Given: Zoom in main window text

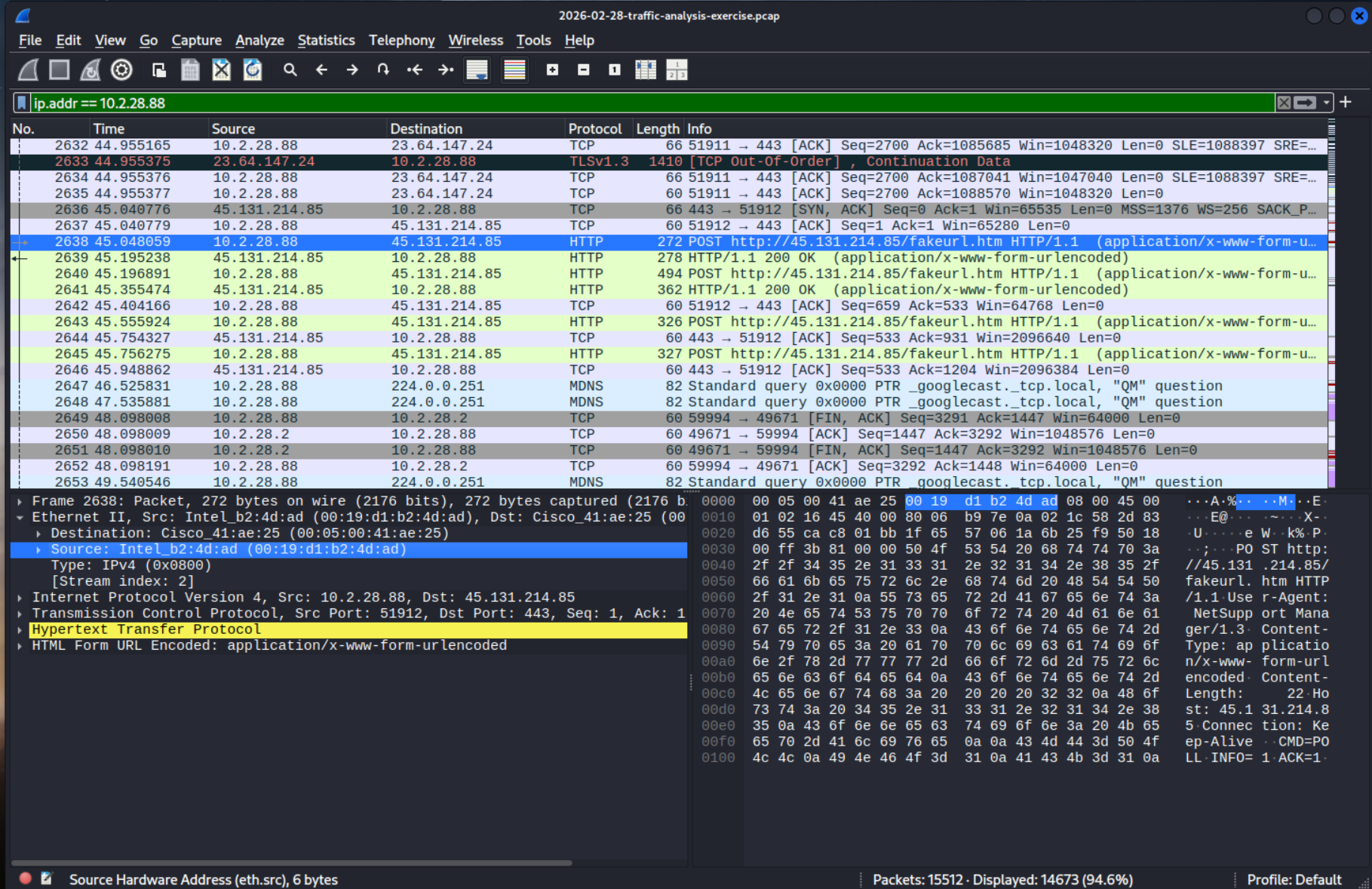Looking at the screenshot, I should (x=552, y=70).
